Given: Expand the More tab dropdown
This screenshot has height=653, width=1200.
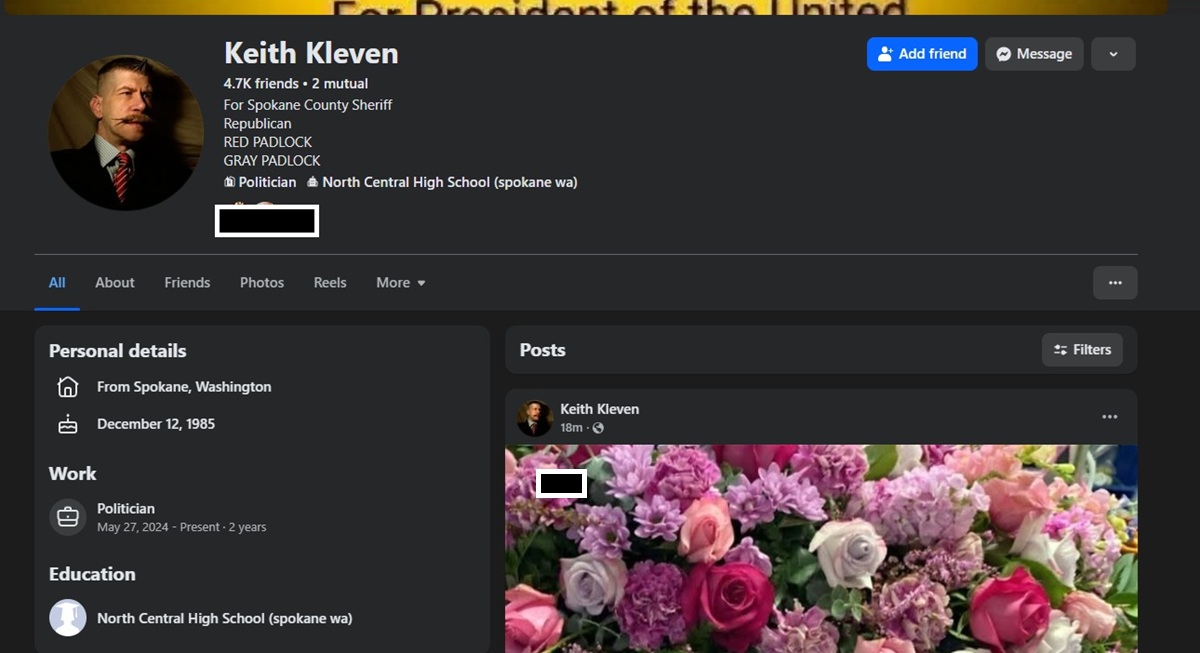Looking at the screenshot, I should coord(401,283).
